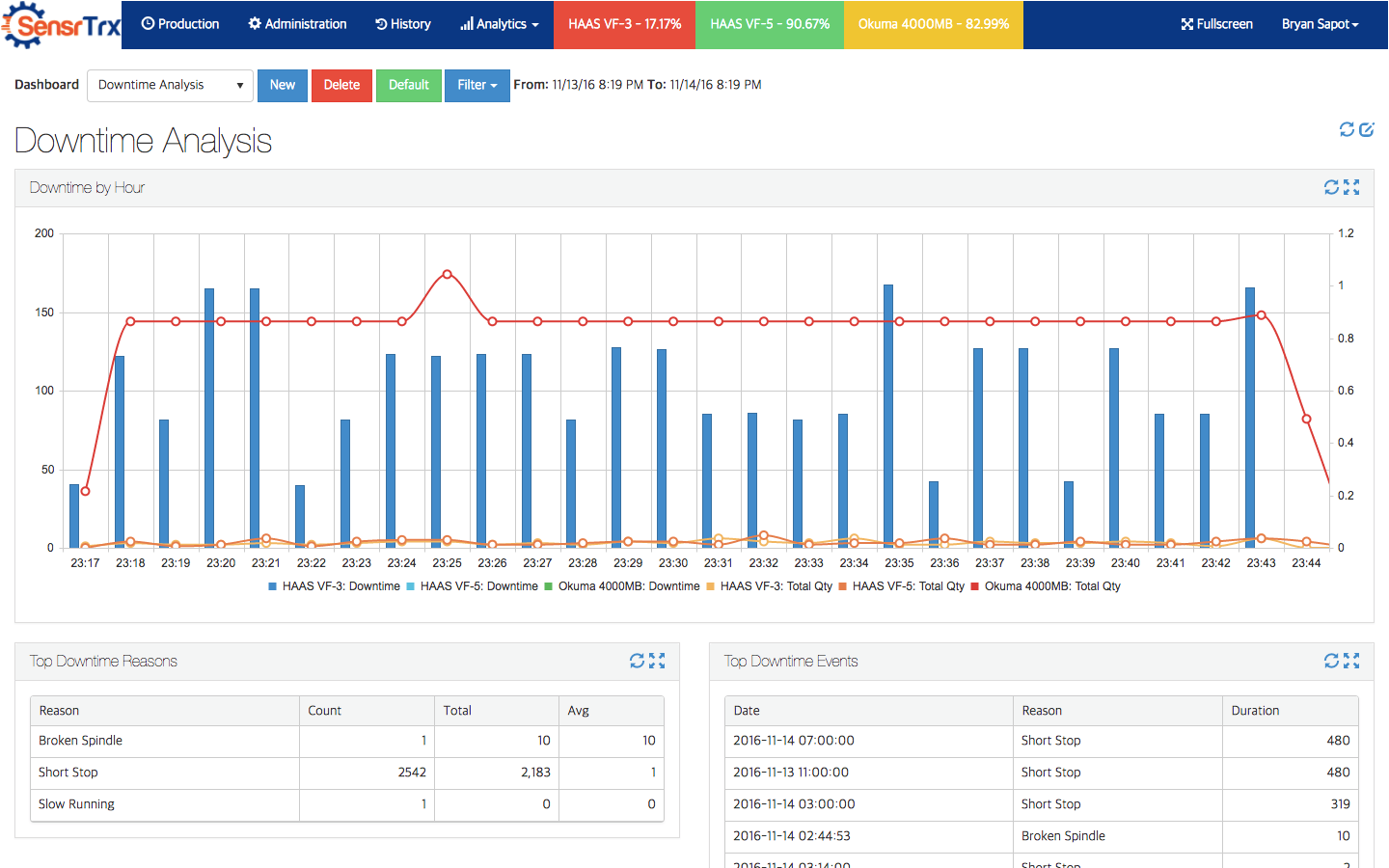Screen dimensions: 1389x868
Task: Open the Administration menu item
Action: 297,24
